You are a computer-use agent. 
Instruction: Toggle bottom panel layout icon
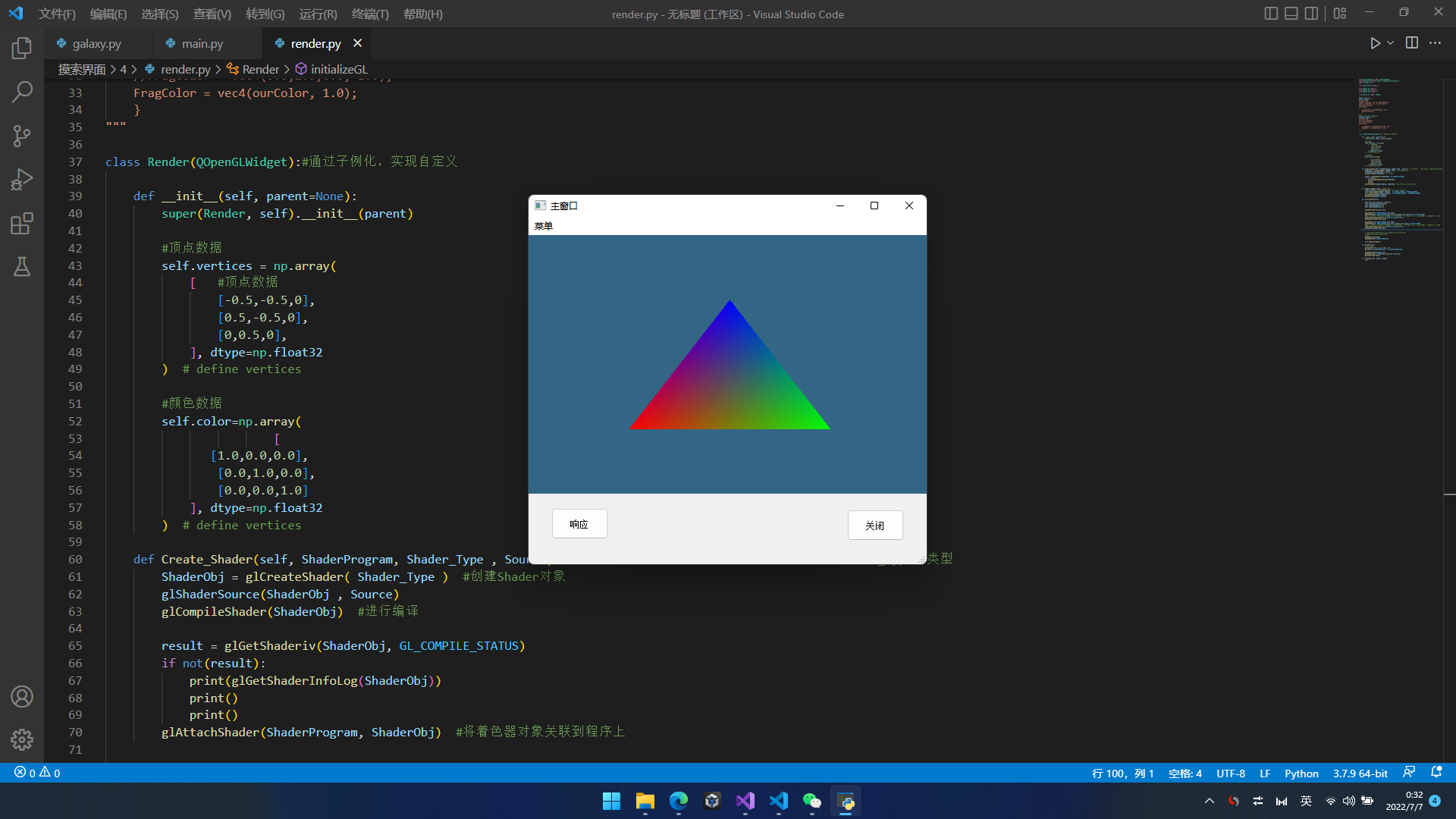pyautogui.click(x=1291, y=14)
